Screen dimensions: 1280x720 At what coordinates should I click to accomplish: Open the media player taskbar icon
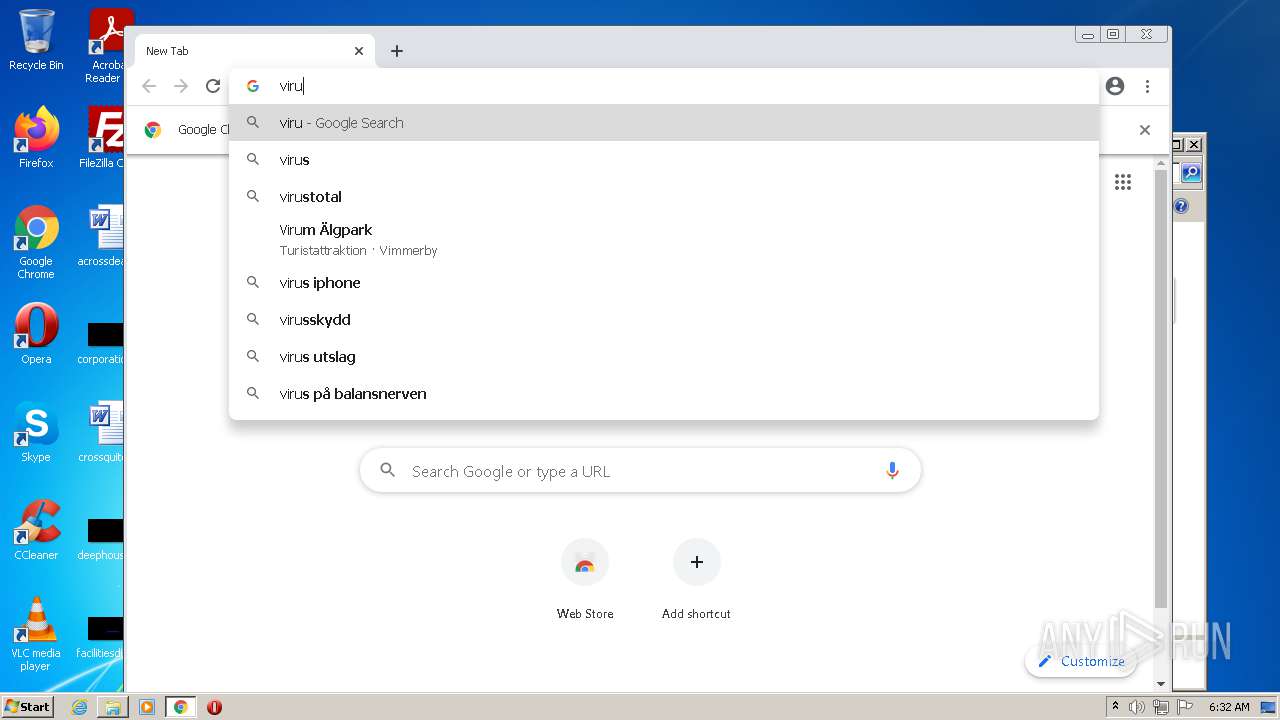click(147, 707)
